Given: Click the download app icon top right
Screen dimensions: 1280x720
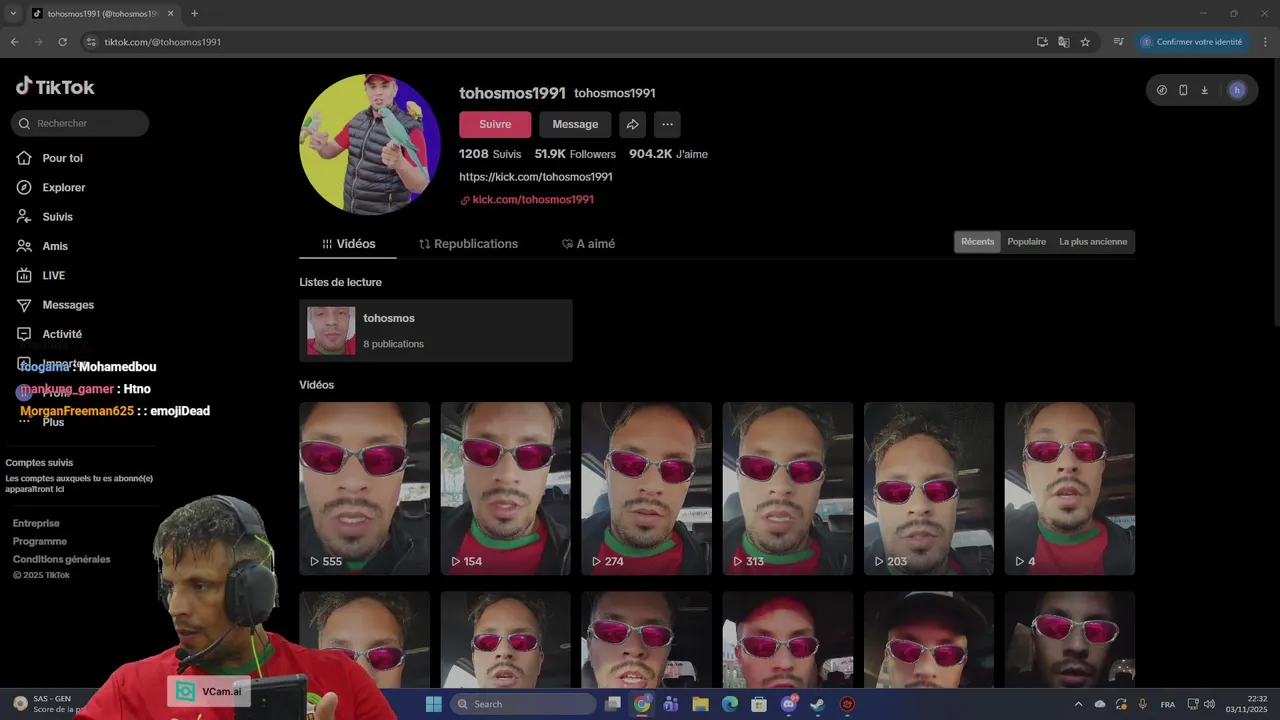Looking at the screenshot, I should click(x=1204, y=90).
